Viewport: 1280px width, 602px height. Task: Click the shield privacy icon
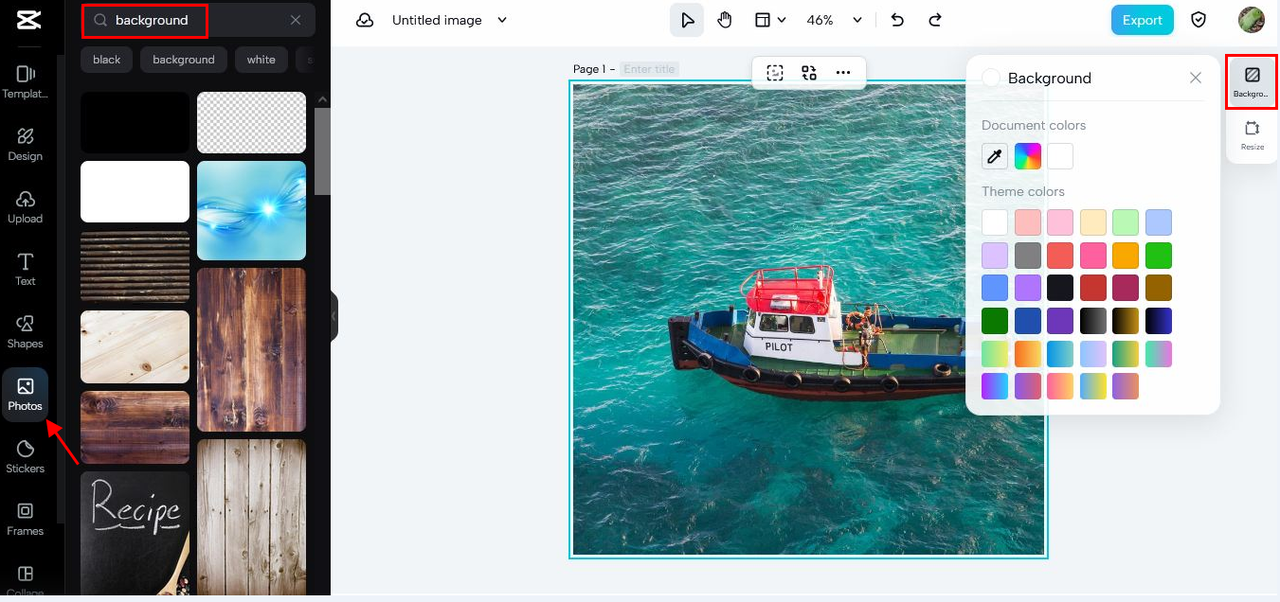pyautogui.click(x=1198, y=20)
